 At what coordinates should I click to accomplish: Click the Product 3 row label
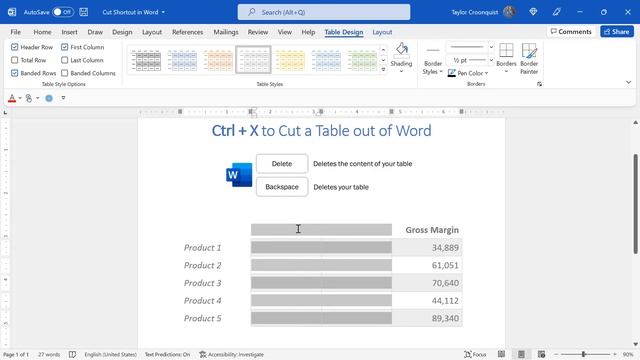click(x=202, y=283)
